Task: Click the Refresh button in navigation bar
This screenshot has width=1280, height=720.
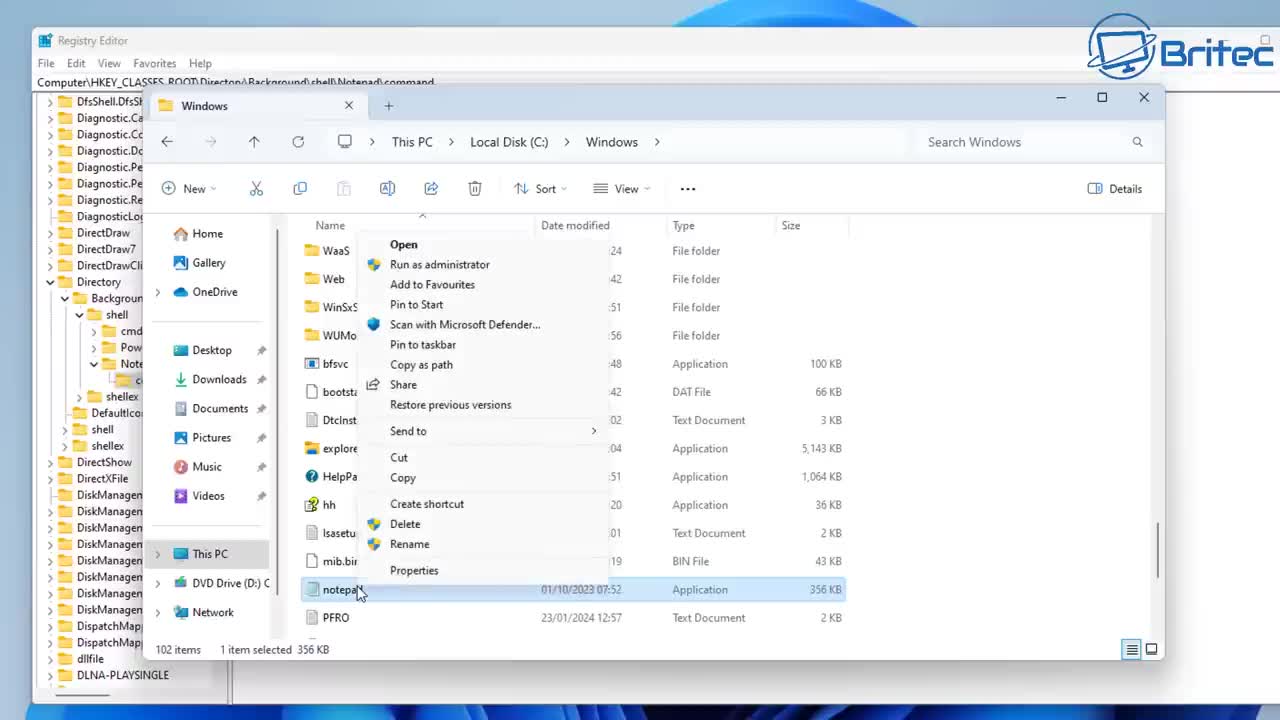Action: tap(298, 142)
